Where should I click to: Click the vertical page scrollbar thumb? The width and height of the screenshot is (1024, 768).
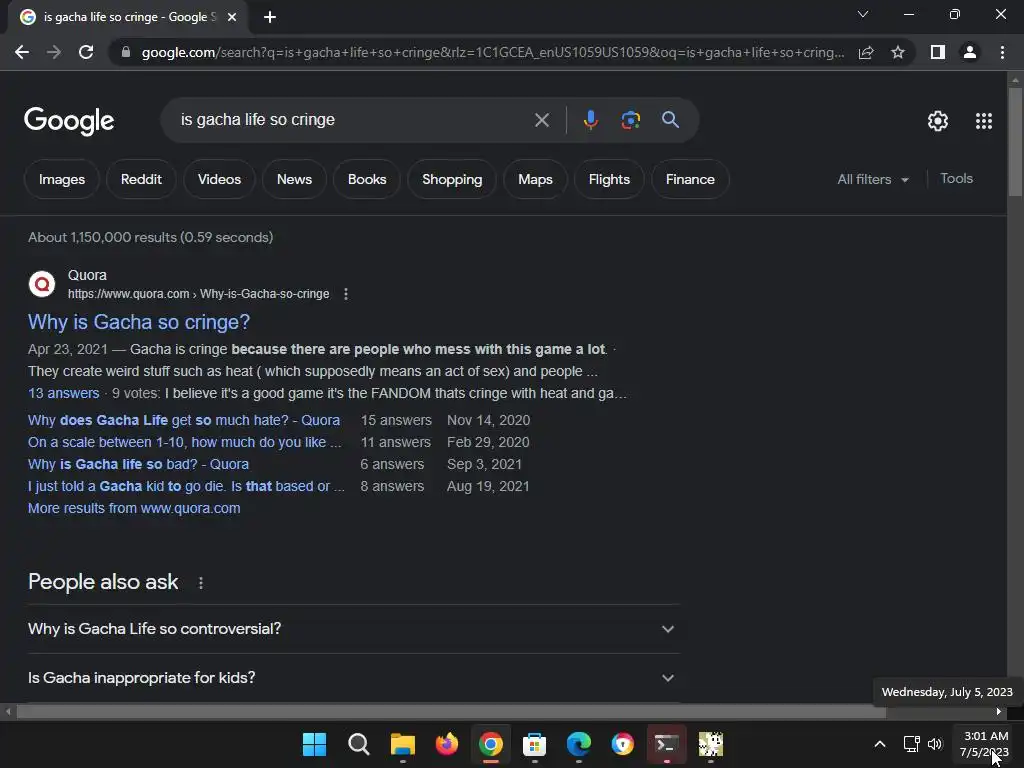pos(1014,140)
